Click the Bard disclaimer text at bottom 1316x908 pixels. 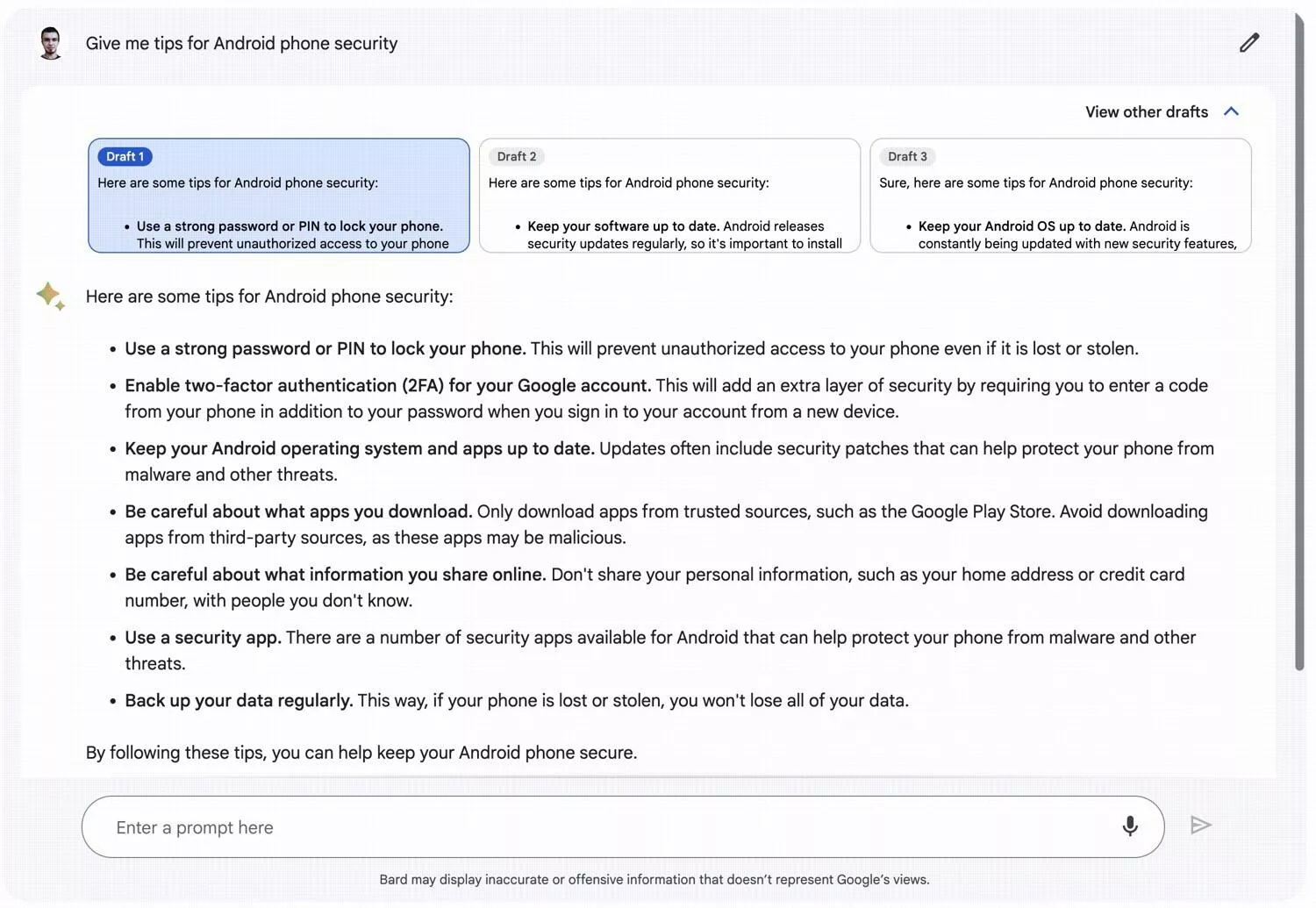pyautogui.click(x=654, y=879)
